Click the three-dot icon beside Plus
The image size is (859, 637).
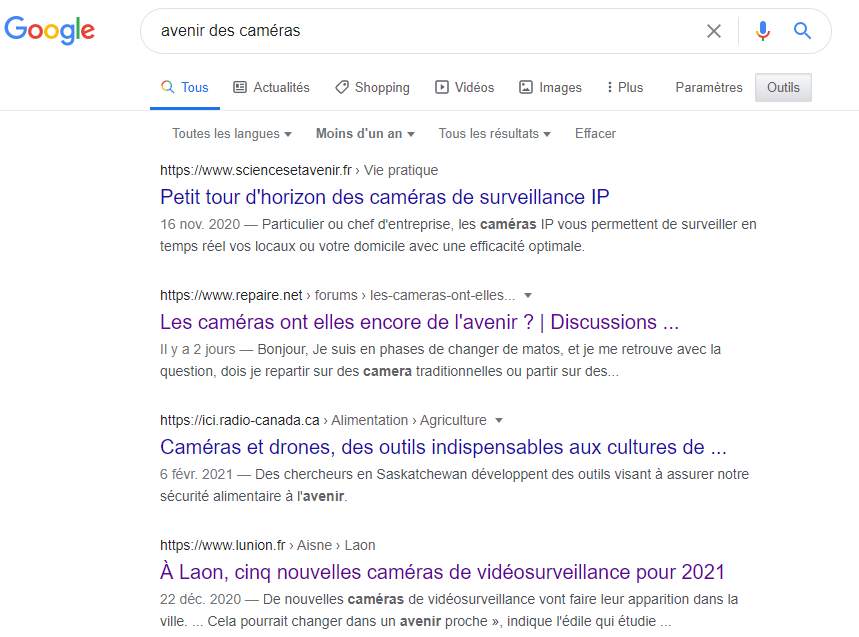click(x=610, y=87)
